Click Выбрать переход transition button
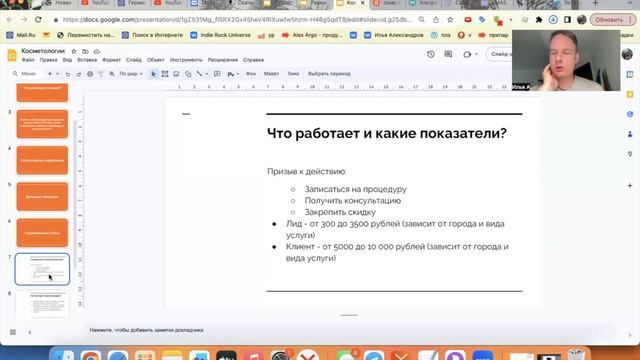 [x=329, y=74]
